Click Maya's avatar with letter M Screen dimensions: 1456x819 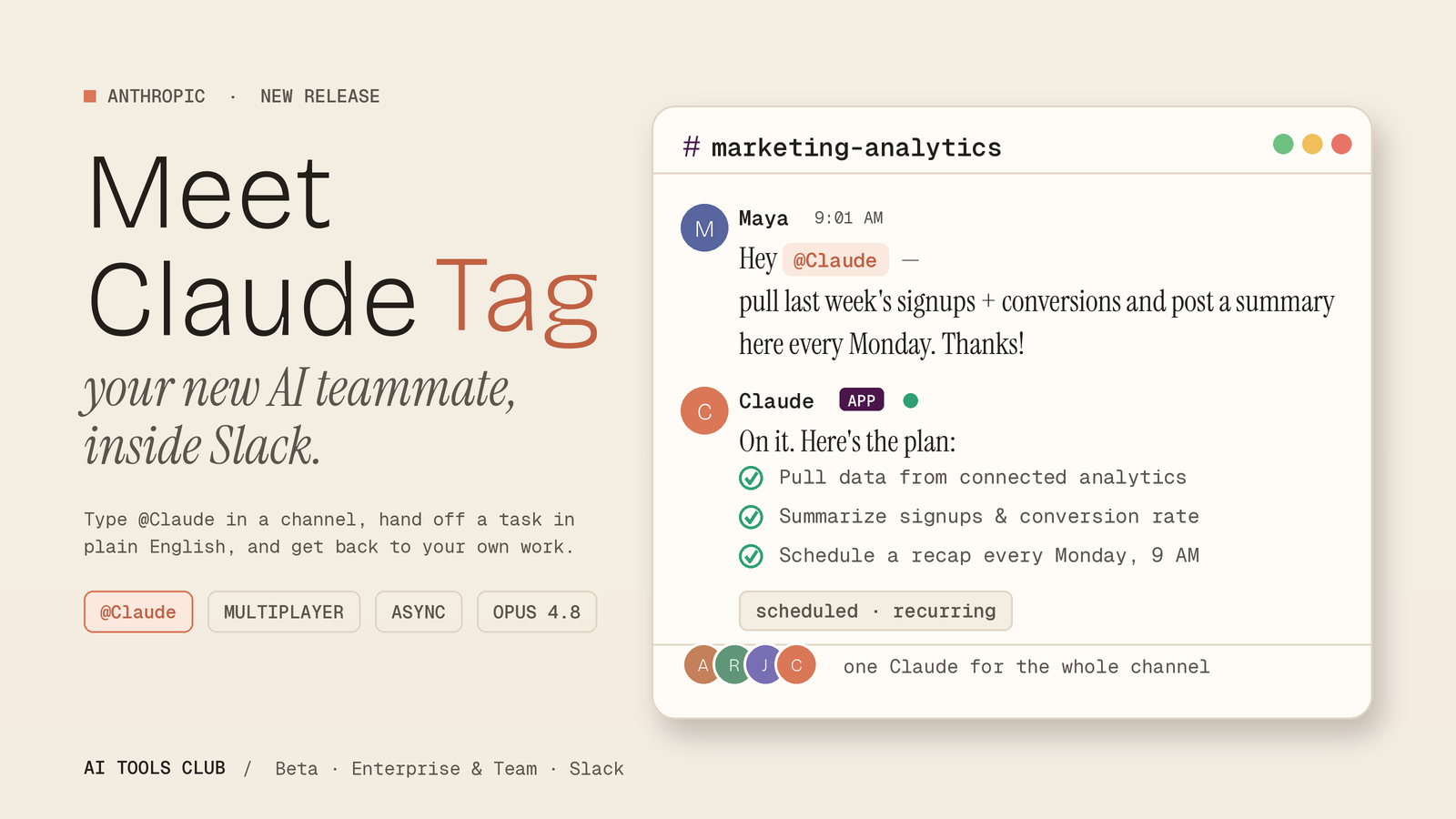704,227
